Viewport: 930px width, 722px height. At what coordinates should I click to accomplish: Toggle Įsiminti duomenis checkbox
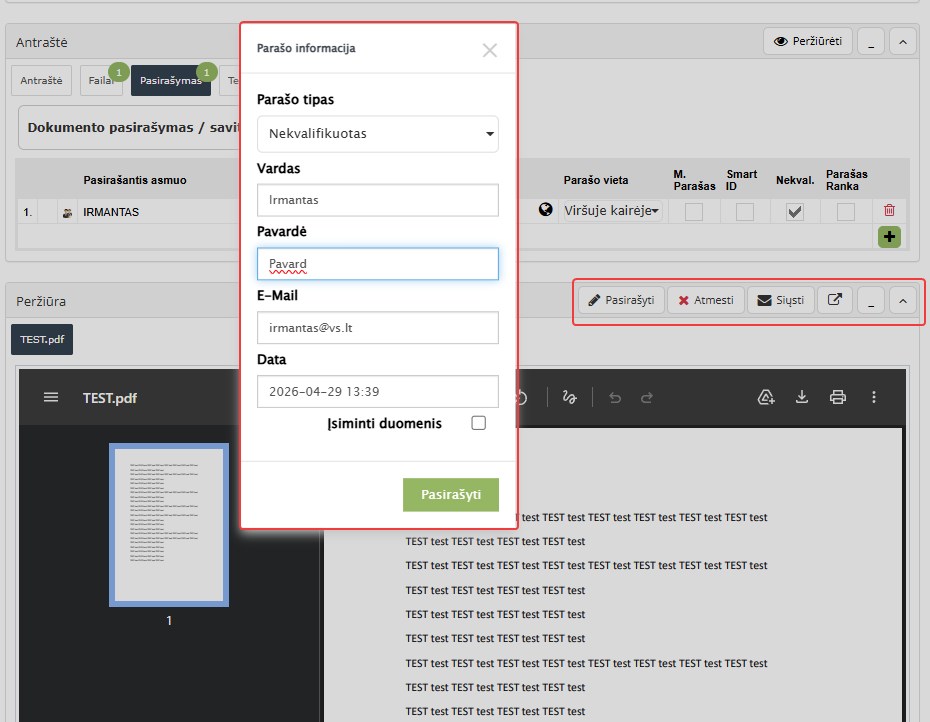point(479,423)
